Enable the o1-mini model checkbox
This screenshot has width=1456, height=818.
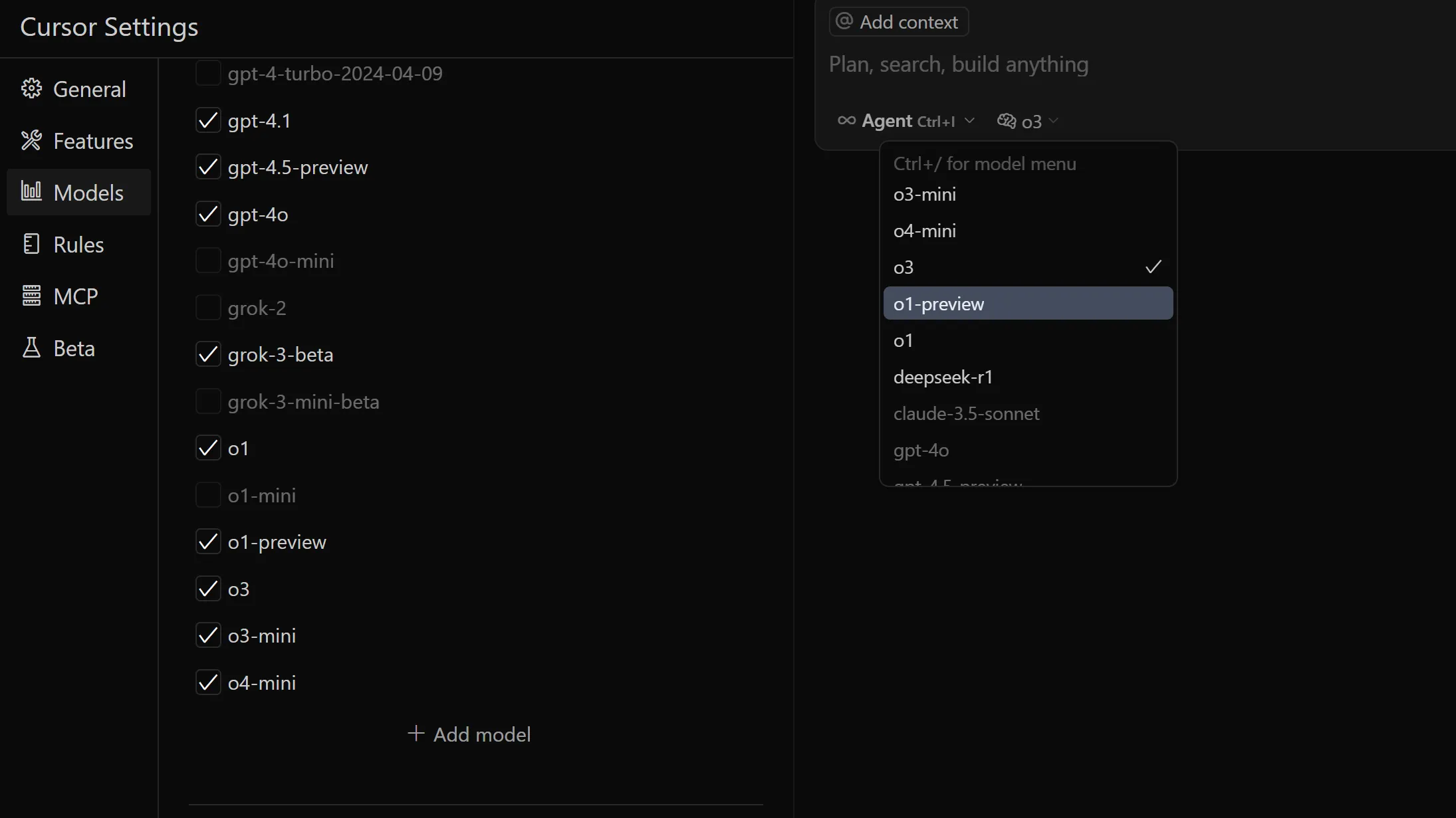coord(208,495)
